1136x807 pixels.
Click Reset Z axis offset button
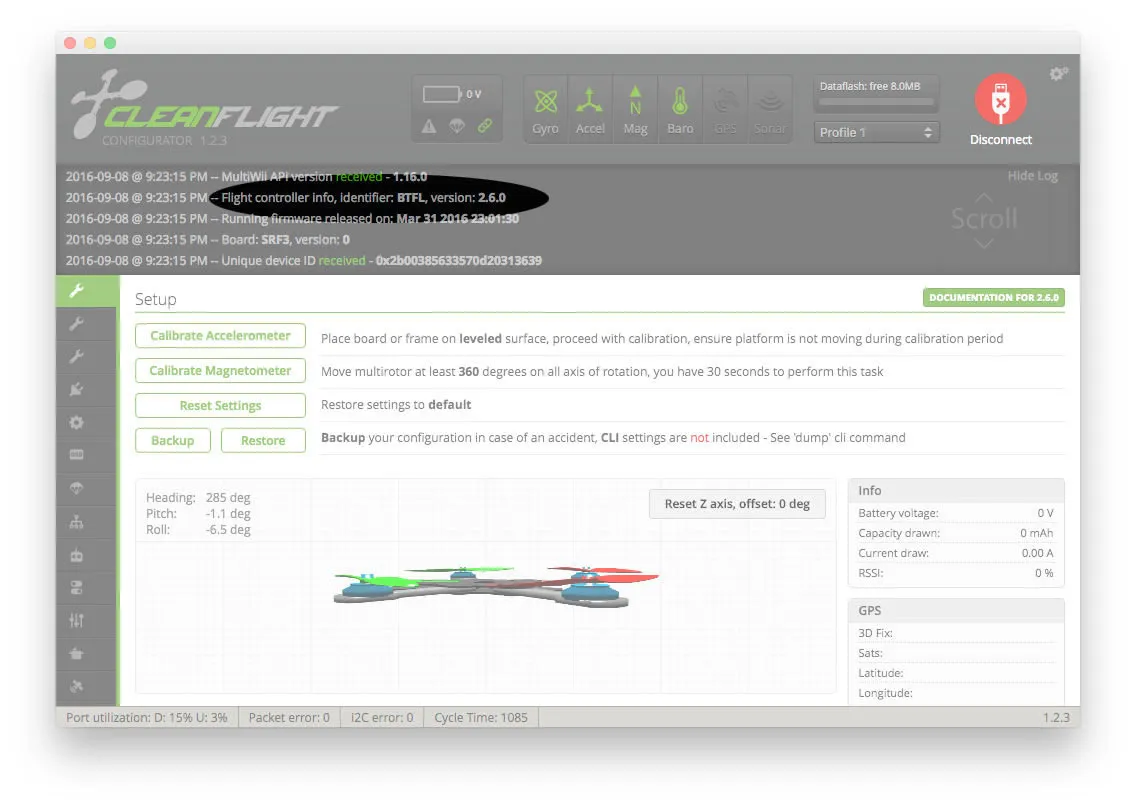tap(737, 504)
